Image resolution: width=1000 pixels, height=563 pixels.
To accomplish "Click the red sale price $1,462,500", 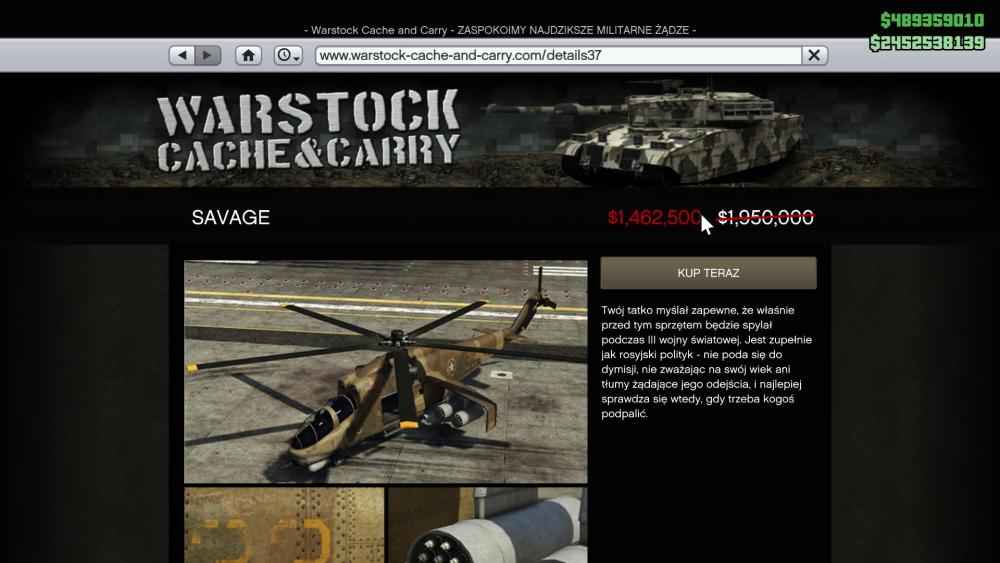I will (654, 217).
